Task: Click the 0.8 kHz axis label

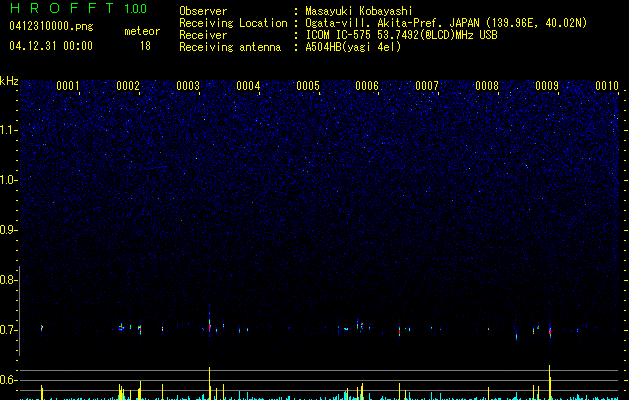Action: (x=8, y=280)
